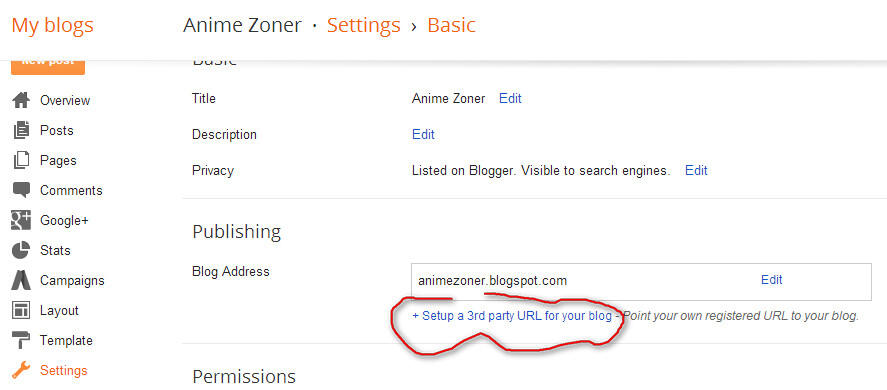Edit the blog Description

pyautogui.click(x=423, y=135)
